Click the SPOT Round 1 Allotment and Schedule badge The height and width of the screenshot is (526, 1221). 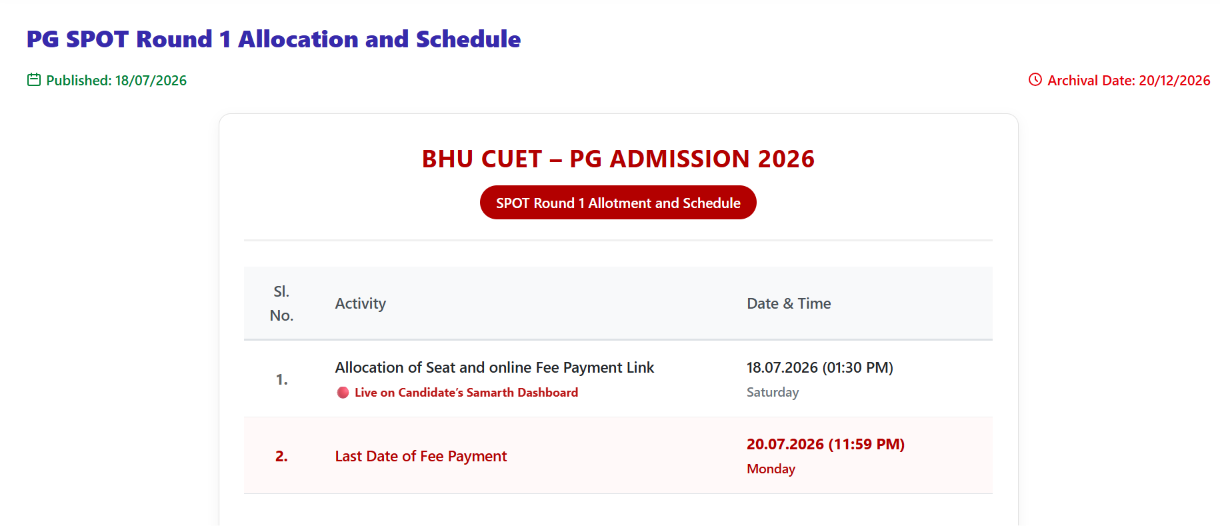tap(618, 203)
